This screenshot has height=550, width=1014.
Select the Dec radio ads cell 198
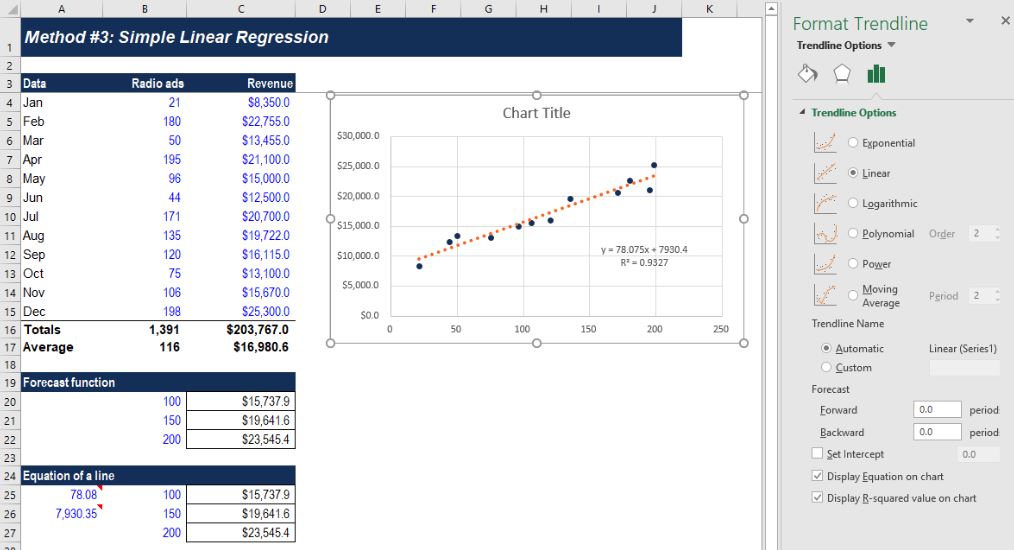coord(144,311)
